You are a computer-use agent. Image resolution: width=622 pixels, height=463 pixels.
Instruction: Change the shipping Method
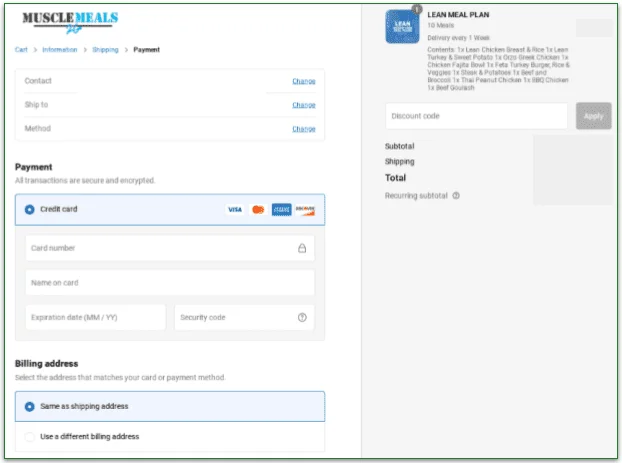click(x=304, y=129)
